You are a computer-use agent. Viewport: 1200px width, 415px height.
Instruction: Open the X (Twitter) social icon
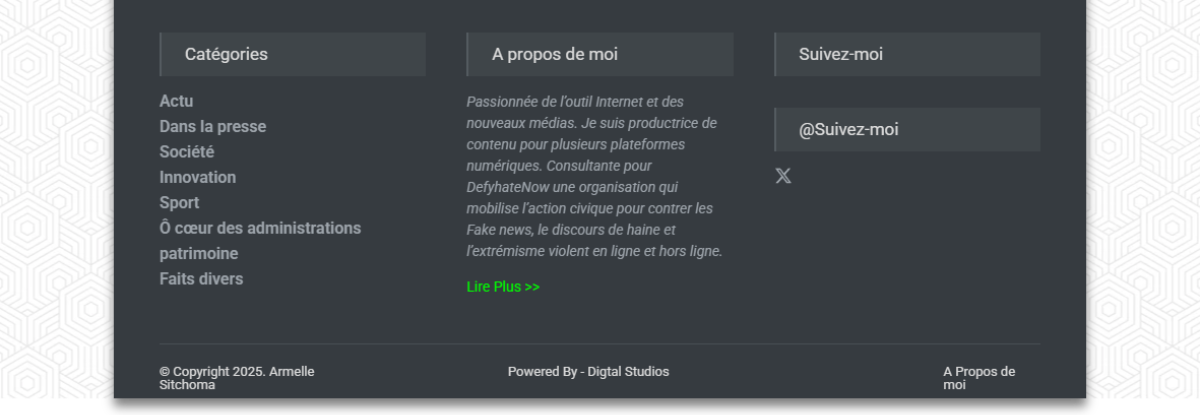point(783,176)
